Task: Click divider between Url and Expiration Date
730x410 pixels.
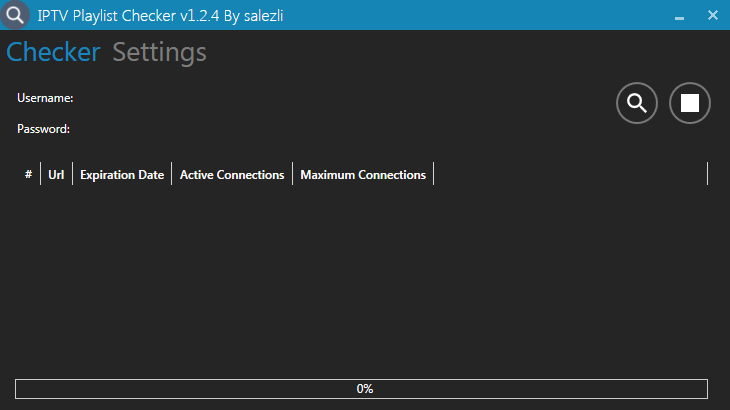Action: tap(72, 175)
